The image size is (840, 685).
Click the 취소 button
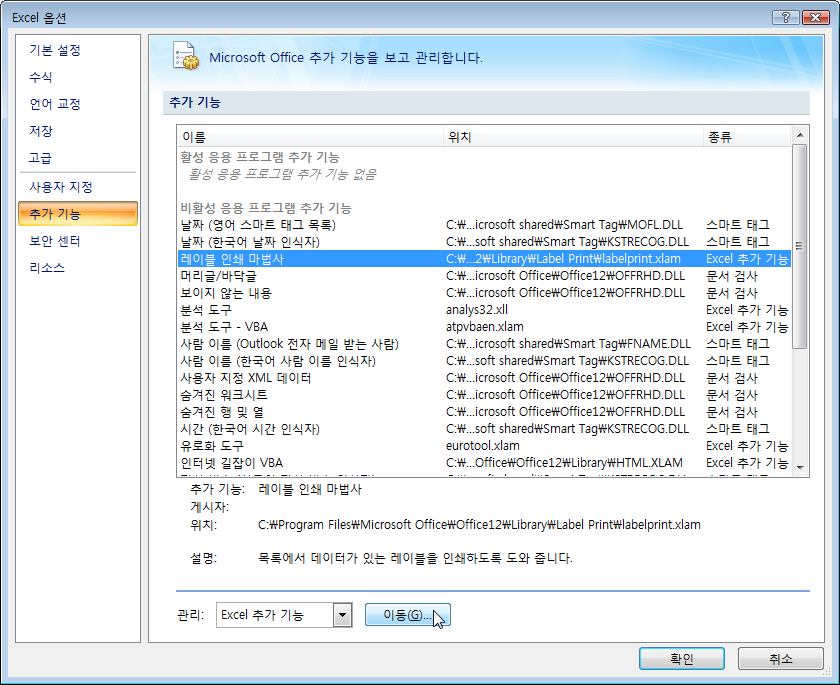(780, 658)
